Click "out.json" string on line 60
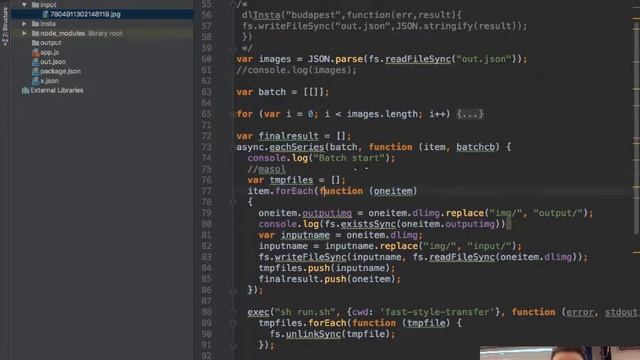Screen dimensions: 640x360 [484, 59]
